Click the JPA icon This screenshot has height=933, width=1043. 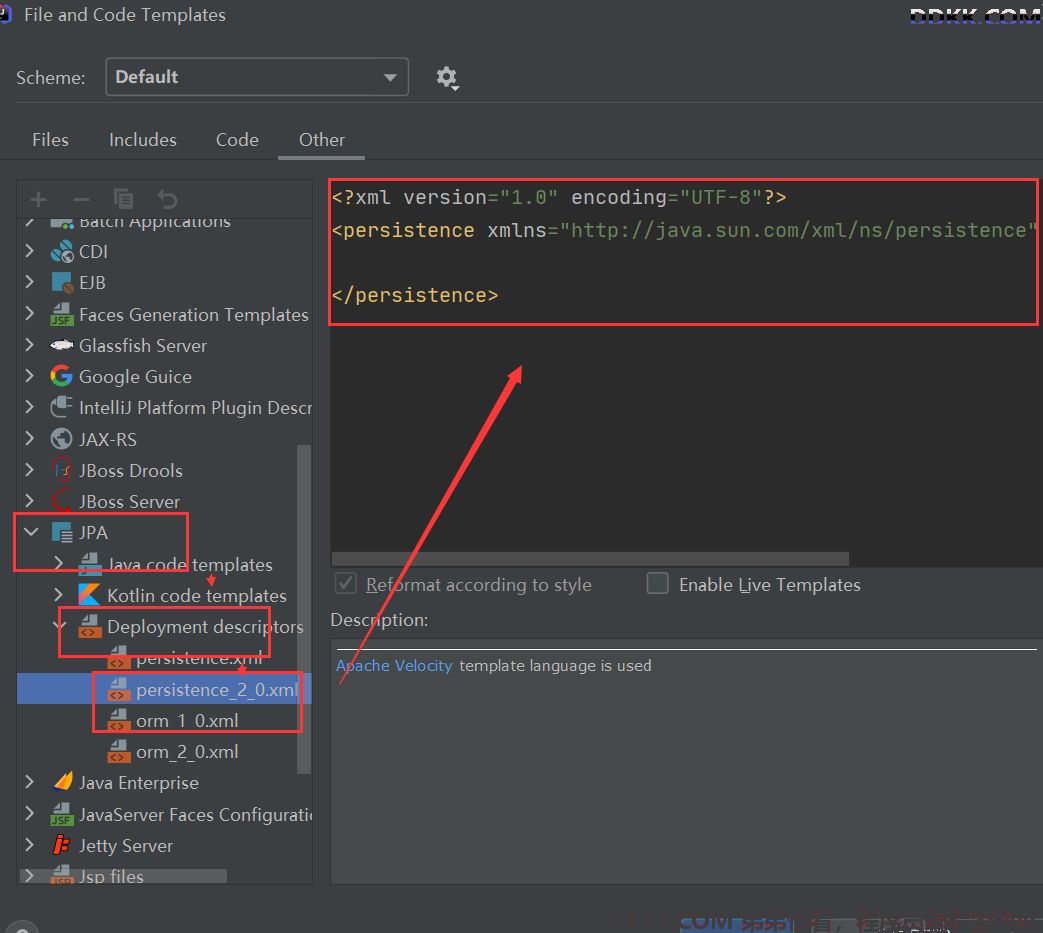(x=62, y=533)
